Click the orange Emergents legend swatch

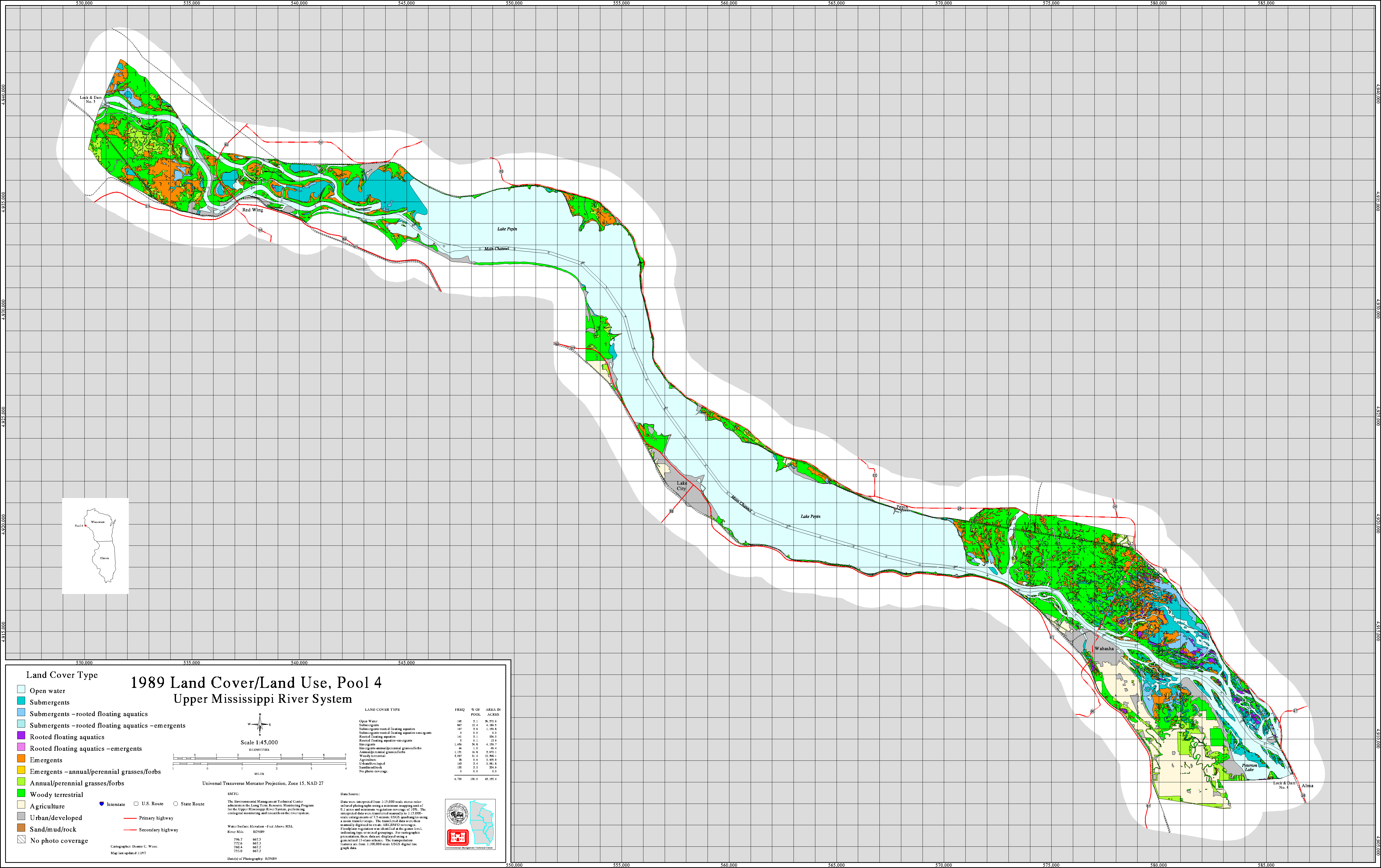point(21,759)
